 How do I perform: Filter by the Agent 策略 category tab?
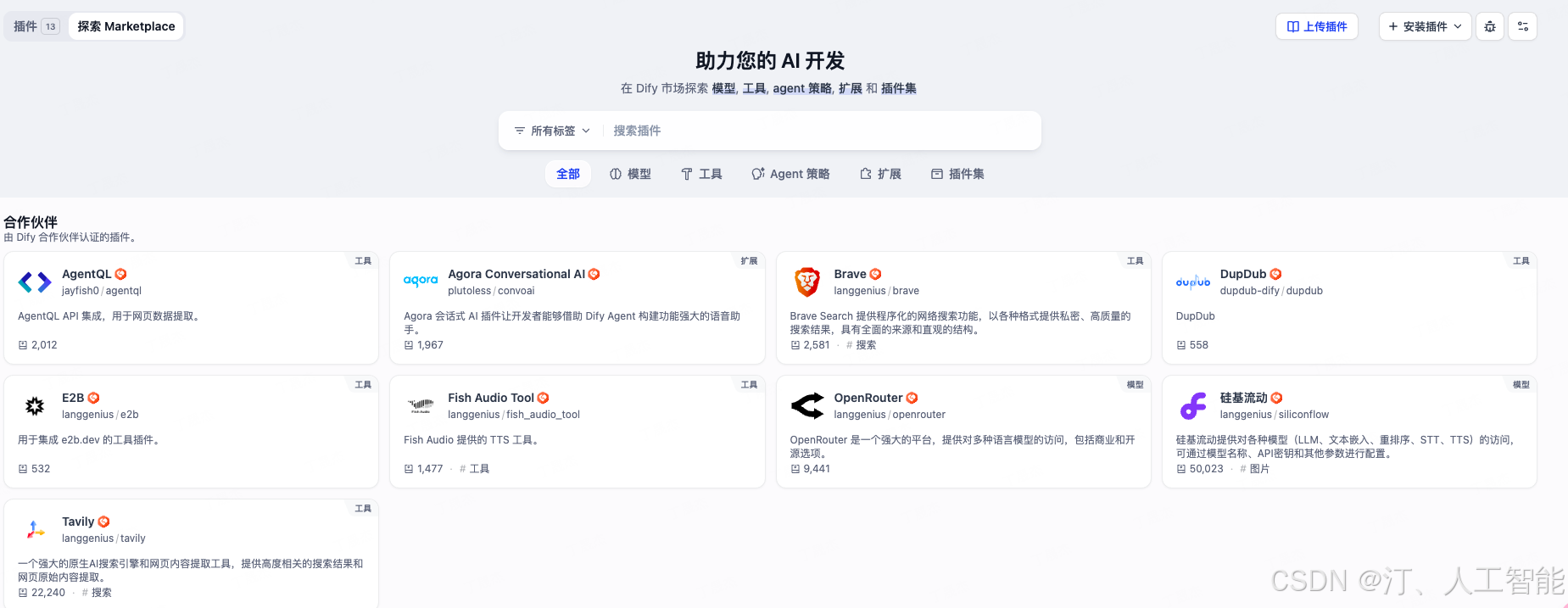click(790, 174)
